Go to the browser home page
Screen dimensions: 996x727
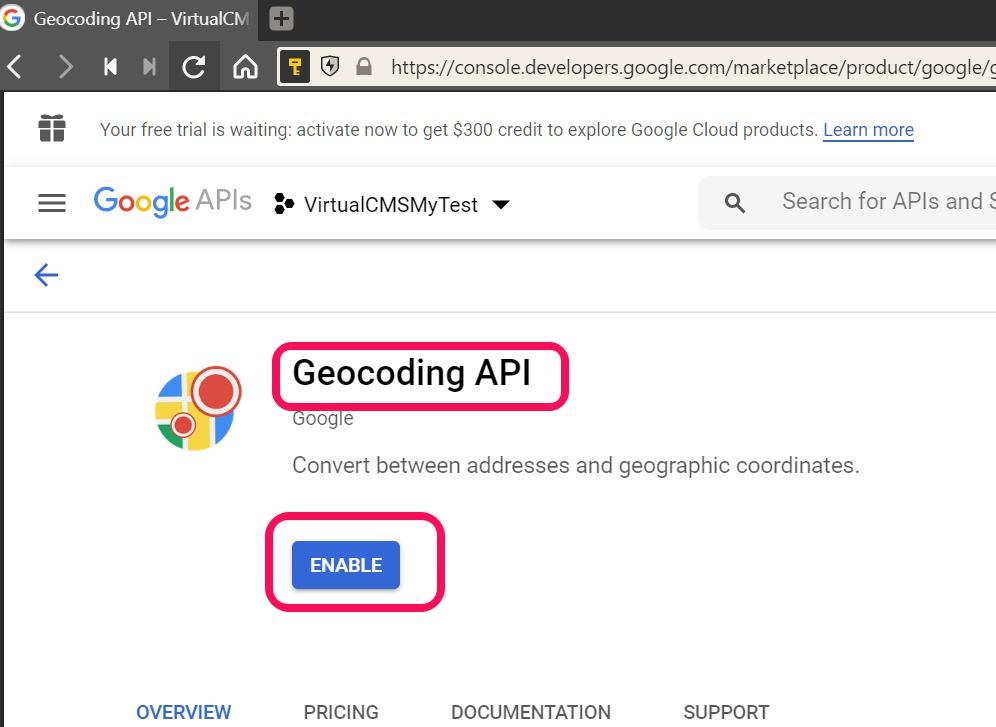(245, 67)
